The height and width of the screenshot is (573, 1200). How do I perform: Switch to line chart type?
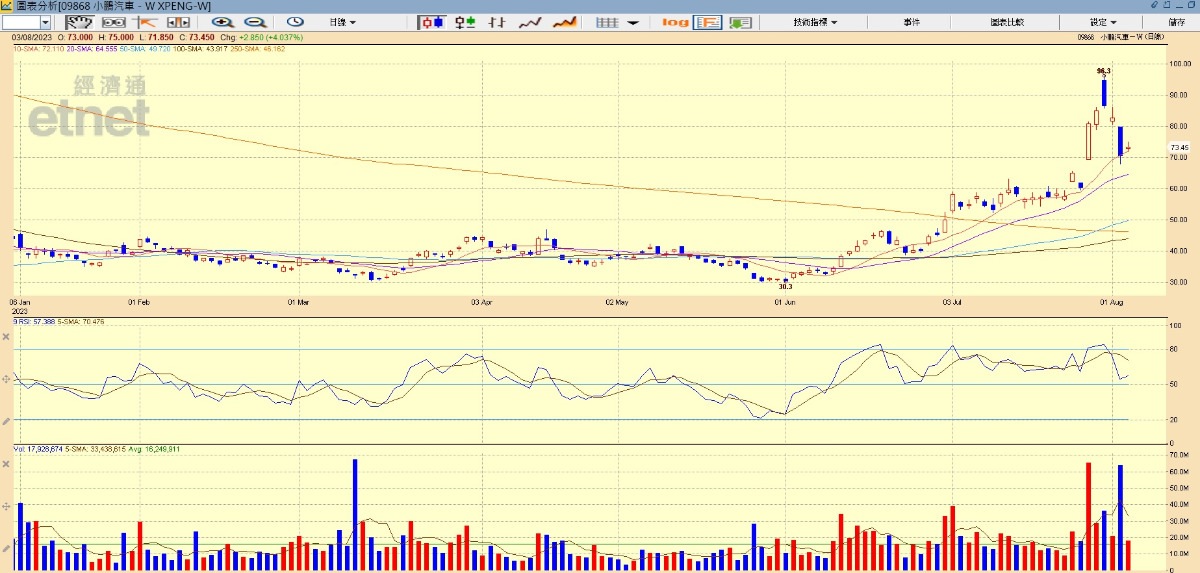tap(530, 21)
